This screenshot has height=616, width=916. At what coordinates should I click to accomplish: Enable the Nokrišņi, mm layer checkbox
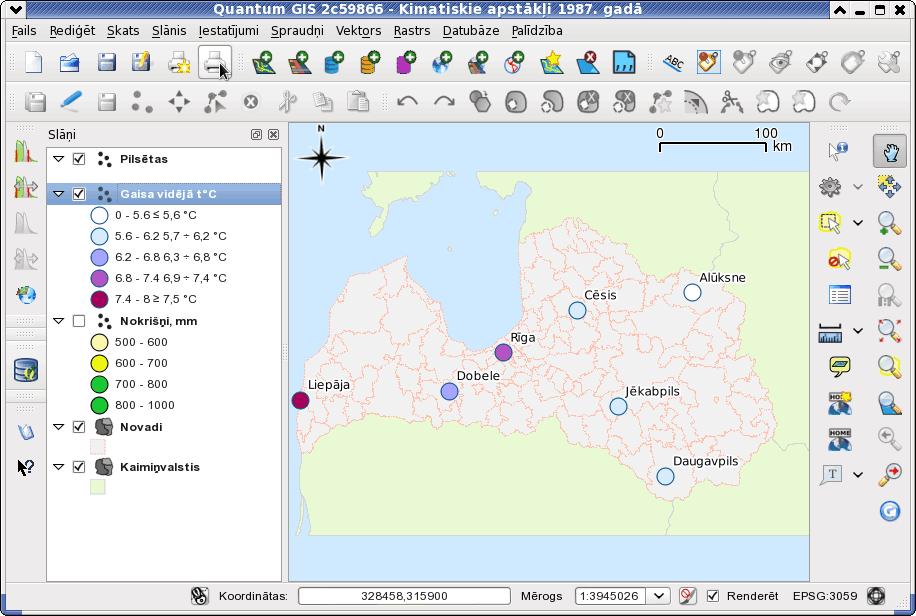coord(79,321)
